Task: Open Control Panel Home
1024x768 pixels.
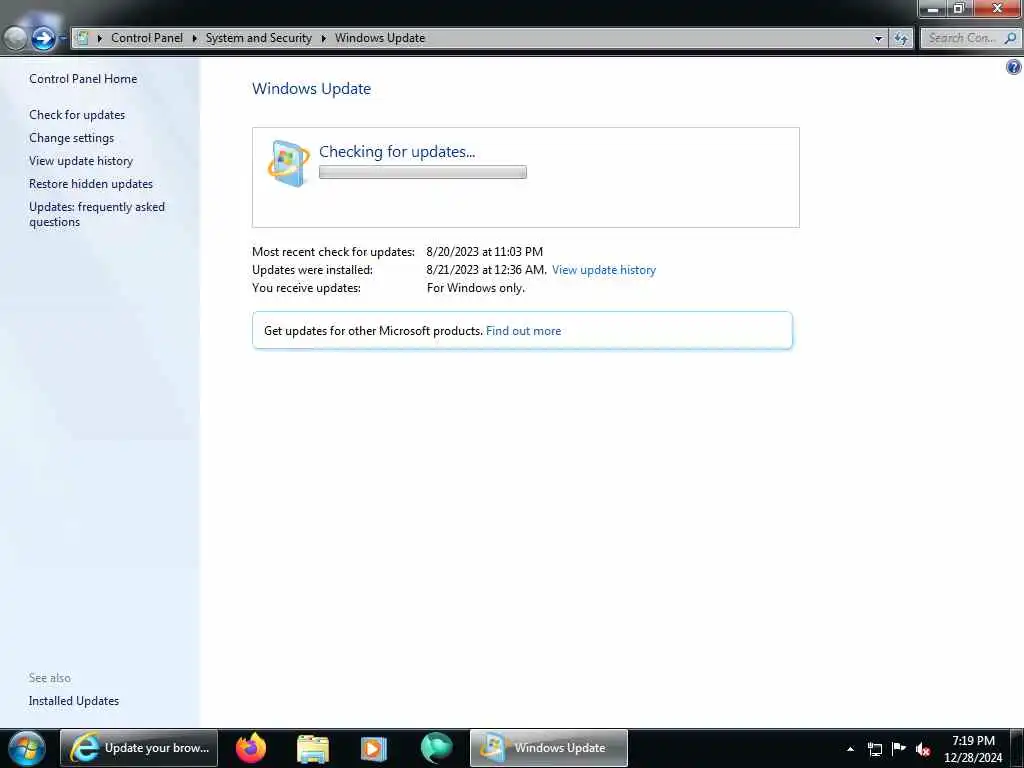Action: tap(83, 78)
